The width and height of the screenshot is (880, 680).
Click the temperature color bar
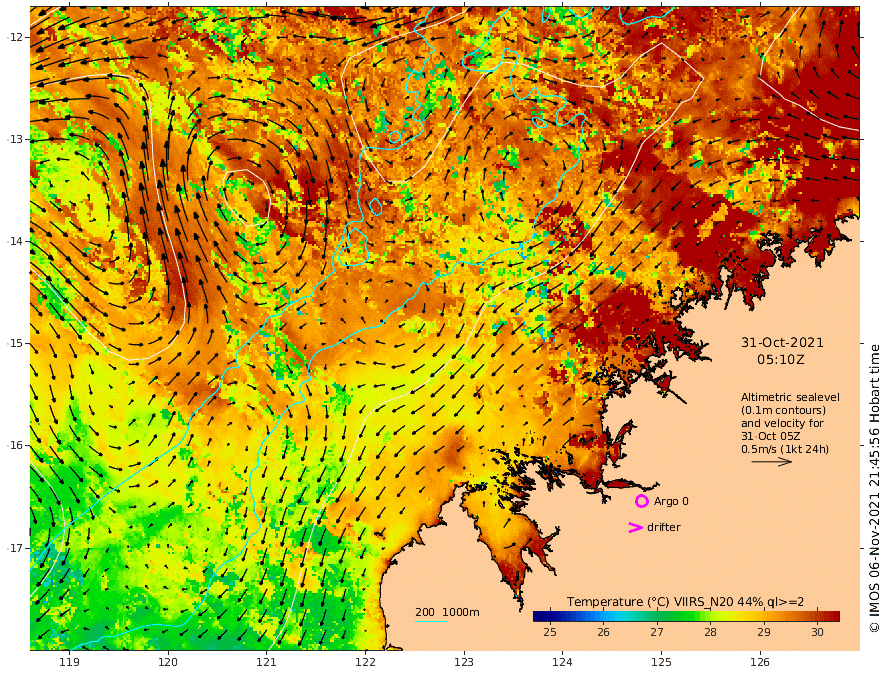[x=686, y=616]
